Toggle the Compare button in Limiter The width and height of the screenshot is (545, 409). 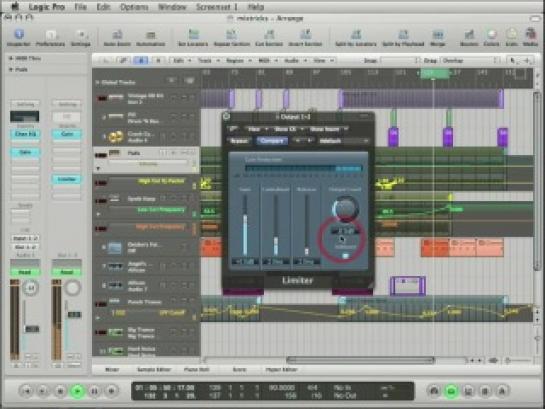[x=272, y=141]
